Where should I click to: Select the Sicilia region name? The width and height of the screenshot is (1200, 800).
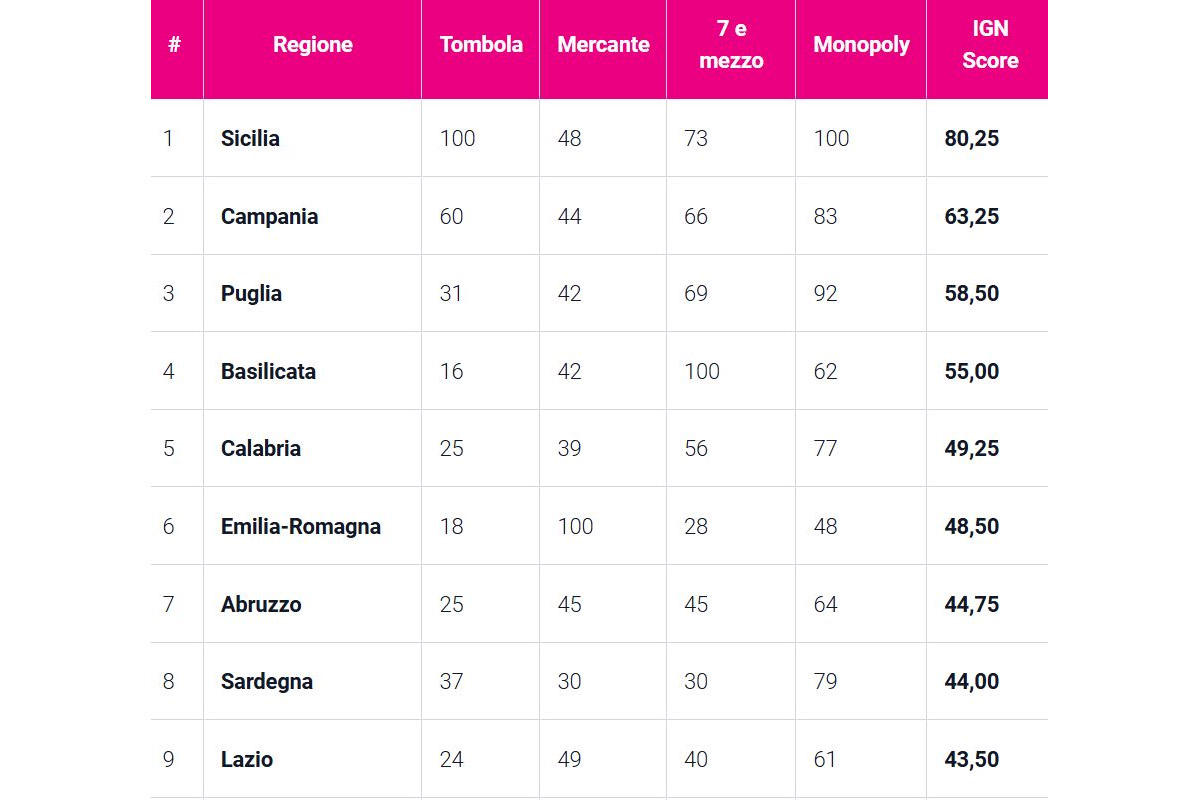[x=250, y=138]
